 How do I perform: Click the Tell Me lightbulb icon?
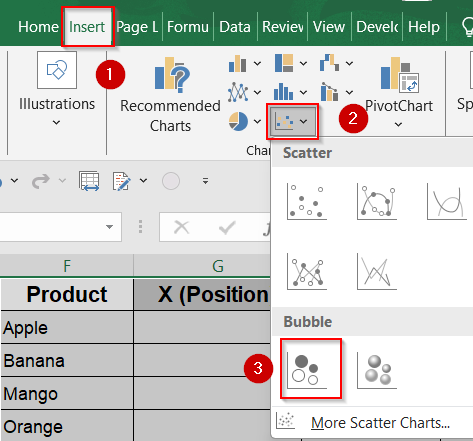click(468, 27)
